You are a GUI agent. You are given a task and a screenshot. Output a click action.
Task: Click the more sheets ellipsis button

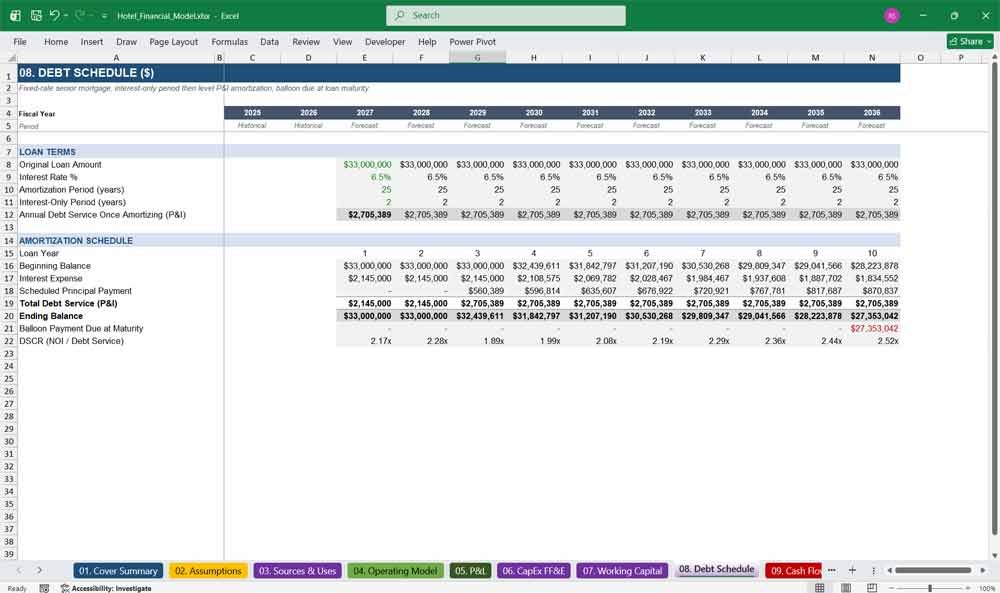(x=832, y=570)
